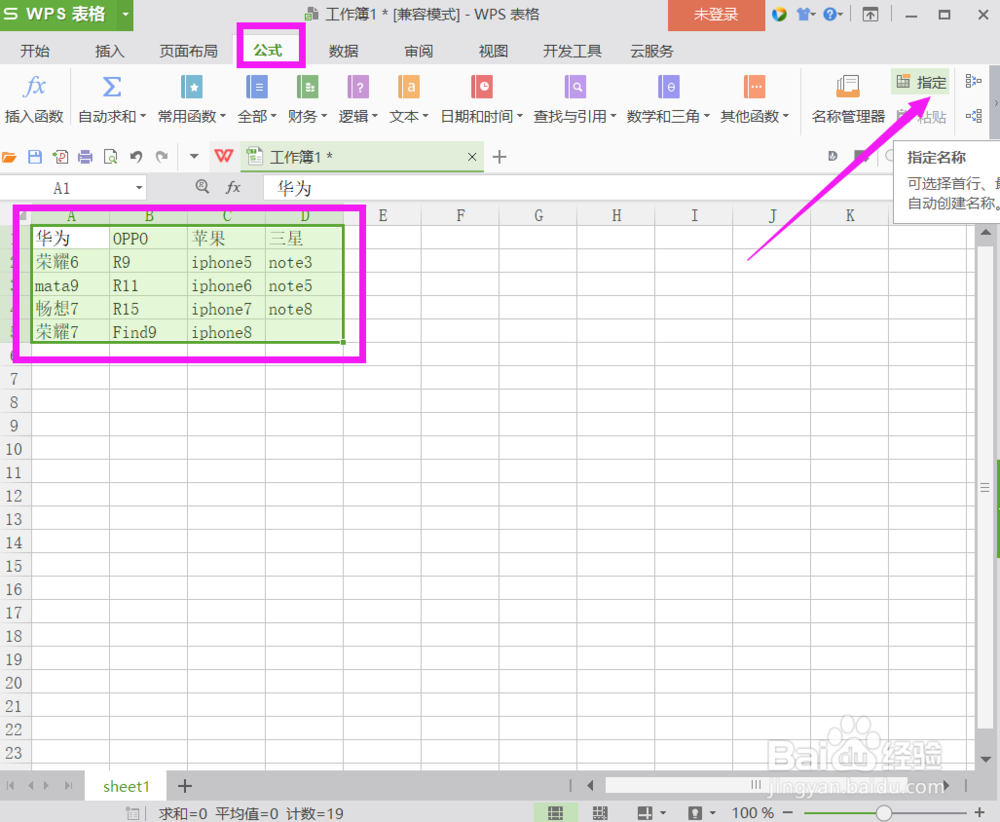Viewport: 1000px width, 822px height.
Task: Click the Export to PDF icon
Action: [x=60, y=157]
